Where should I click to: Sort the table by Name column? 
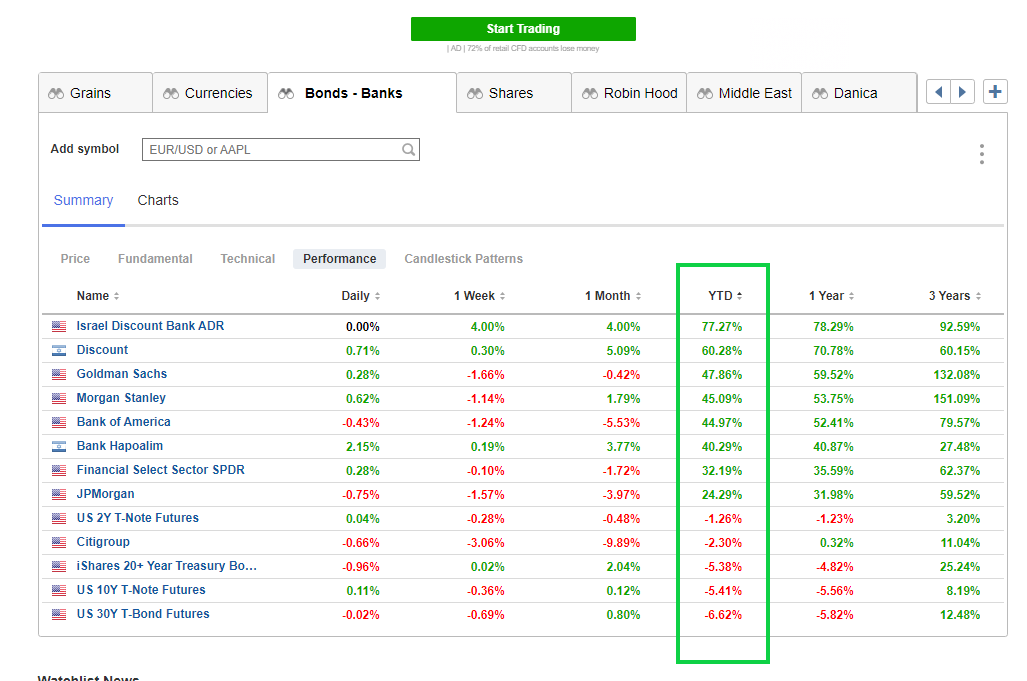(x=98, y=296)
